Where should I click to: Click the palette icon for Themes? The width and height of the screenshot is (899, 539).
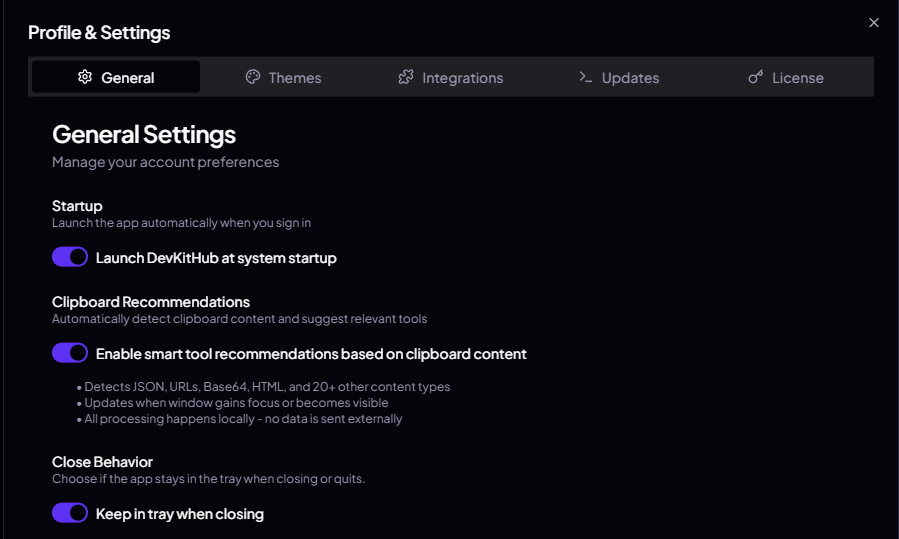click(253, 77)
